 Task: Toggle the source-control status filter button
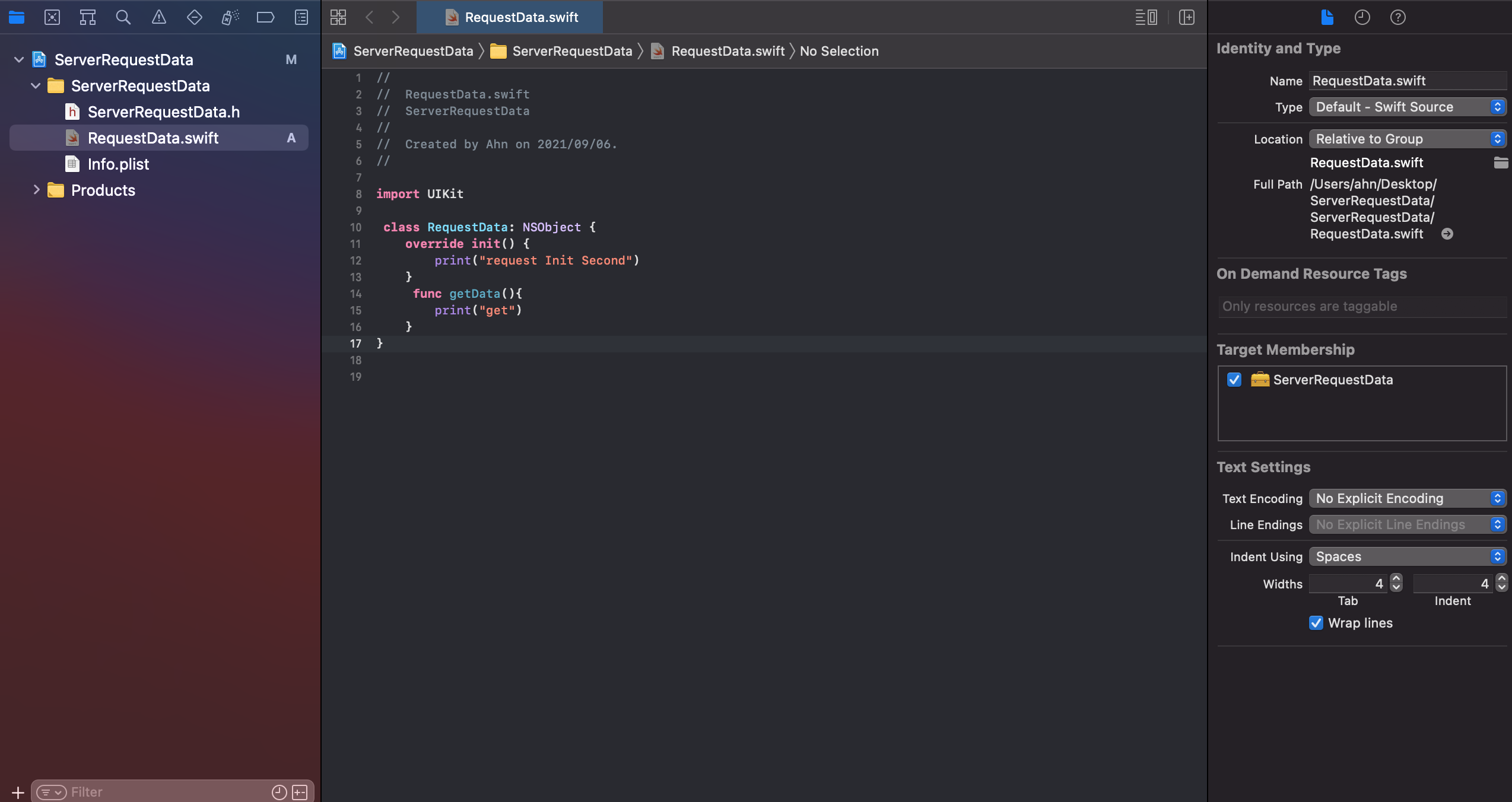[x=300, y=792]
